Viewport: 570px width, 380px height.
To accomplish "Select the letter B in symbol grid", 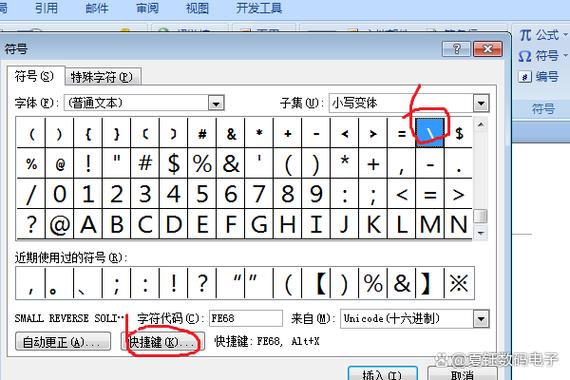I will point(117,224).
